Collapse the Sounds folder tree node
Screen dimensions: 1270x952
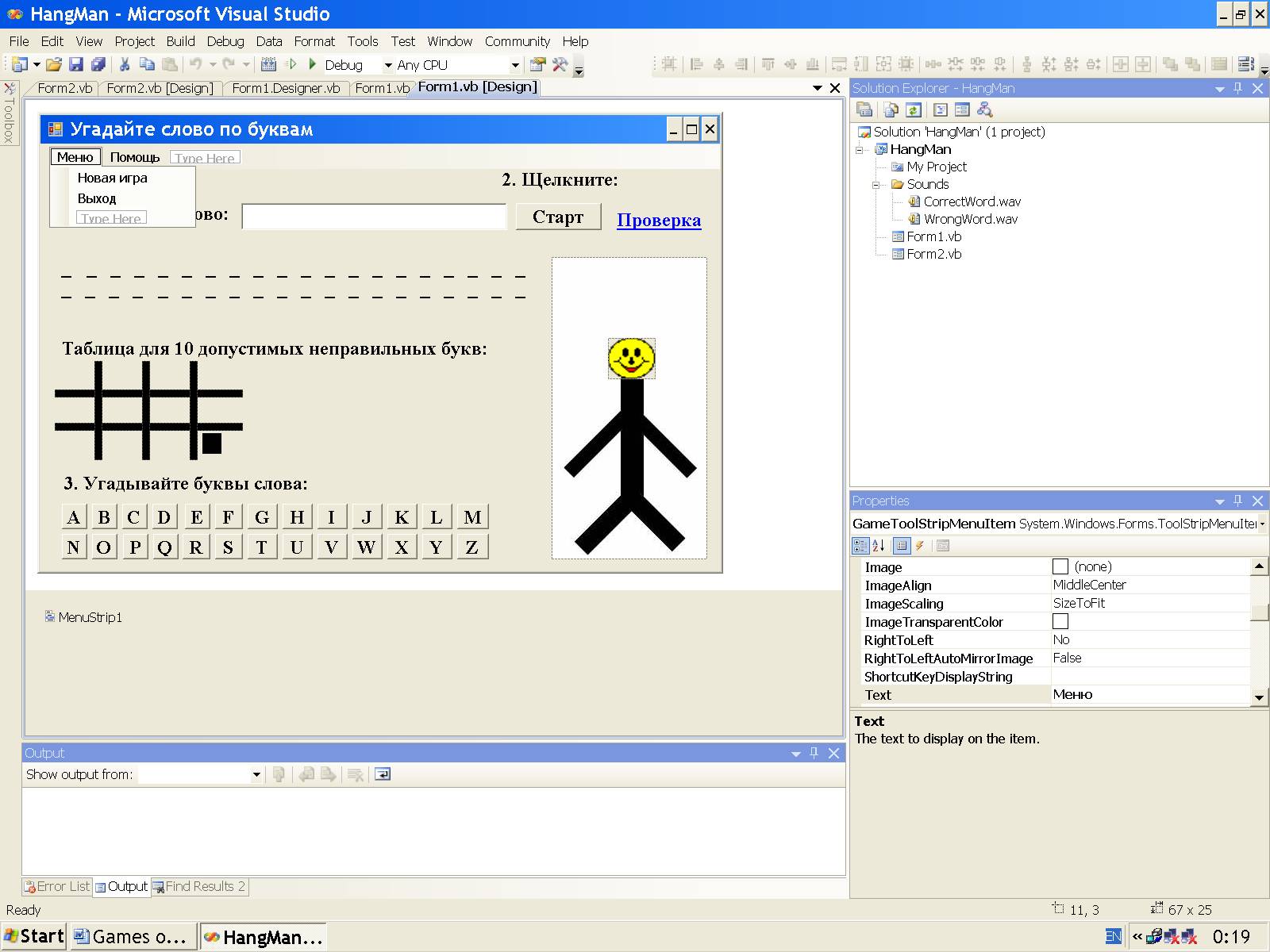click(876, 185)
